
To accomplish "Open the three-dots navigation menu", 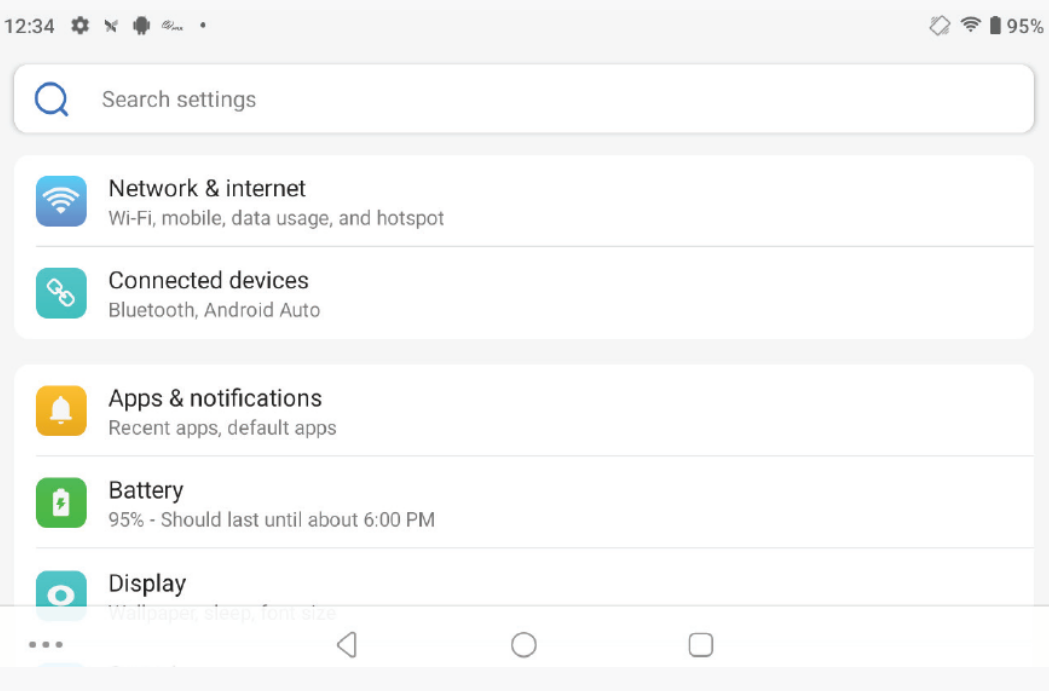I will (x=46, y=645).
